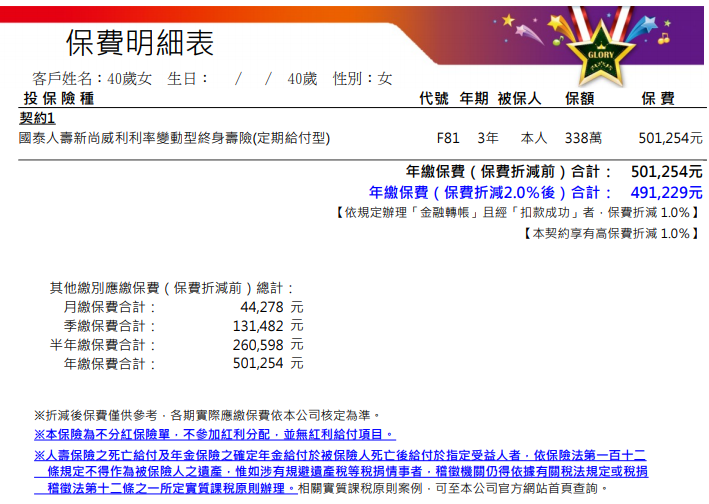Click the 性別：女 field
The width and height of the screenshot is (709, 504).
pyautogui.click(x=362, y=79)
